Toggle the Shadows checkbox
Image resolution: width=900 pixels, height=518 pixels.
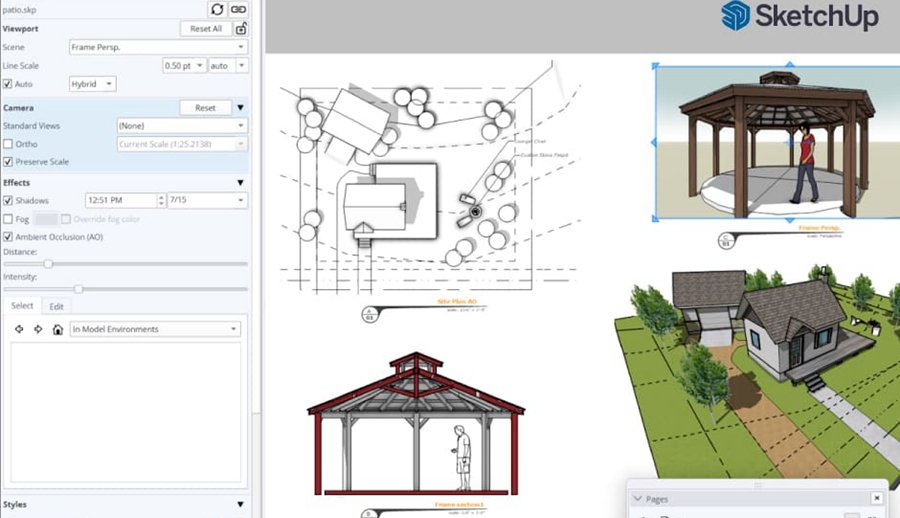pyautogui.click(x=7, y=200)
